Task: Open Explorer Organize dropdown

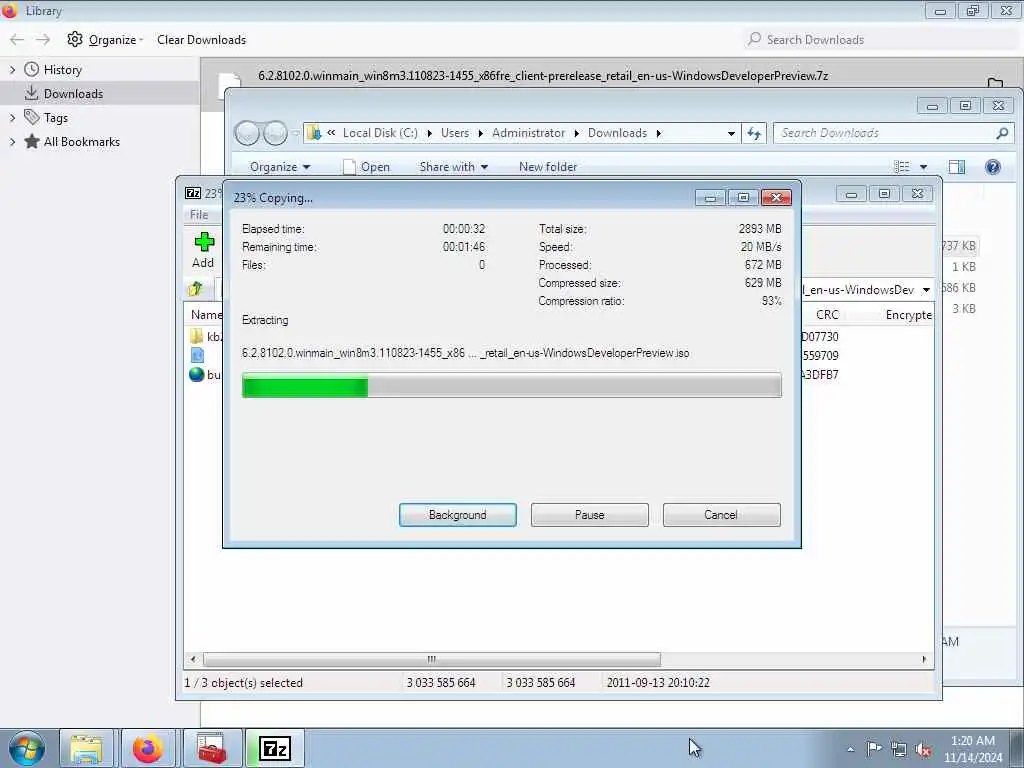Action: [280, 167]
